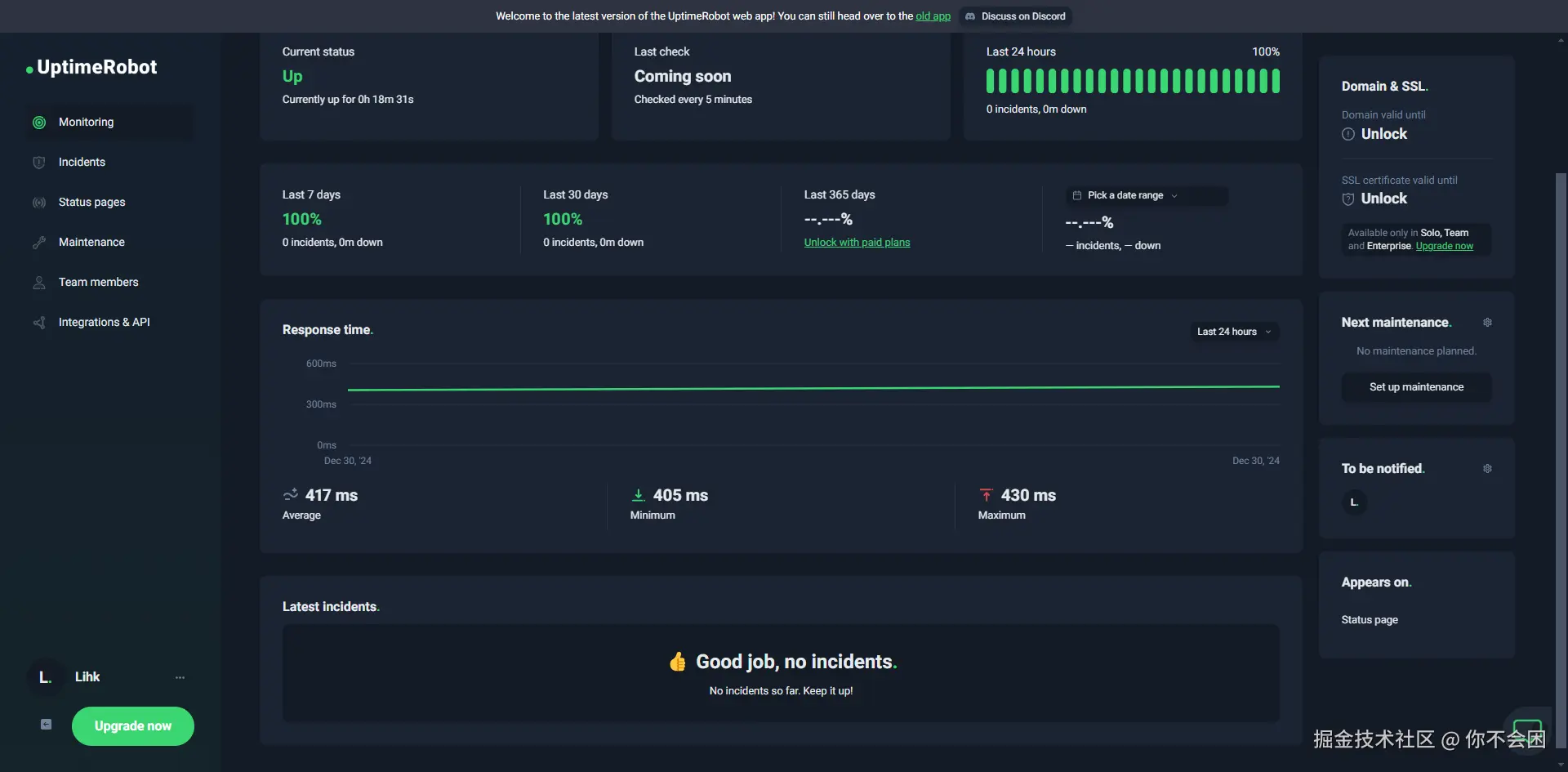1568x772 pixels.
Task: Go to Incidents page
Action: pos(110,163)
